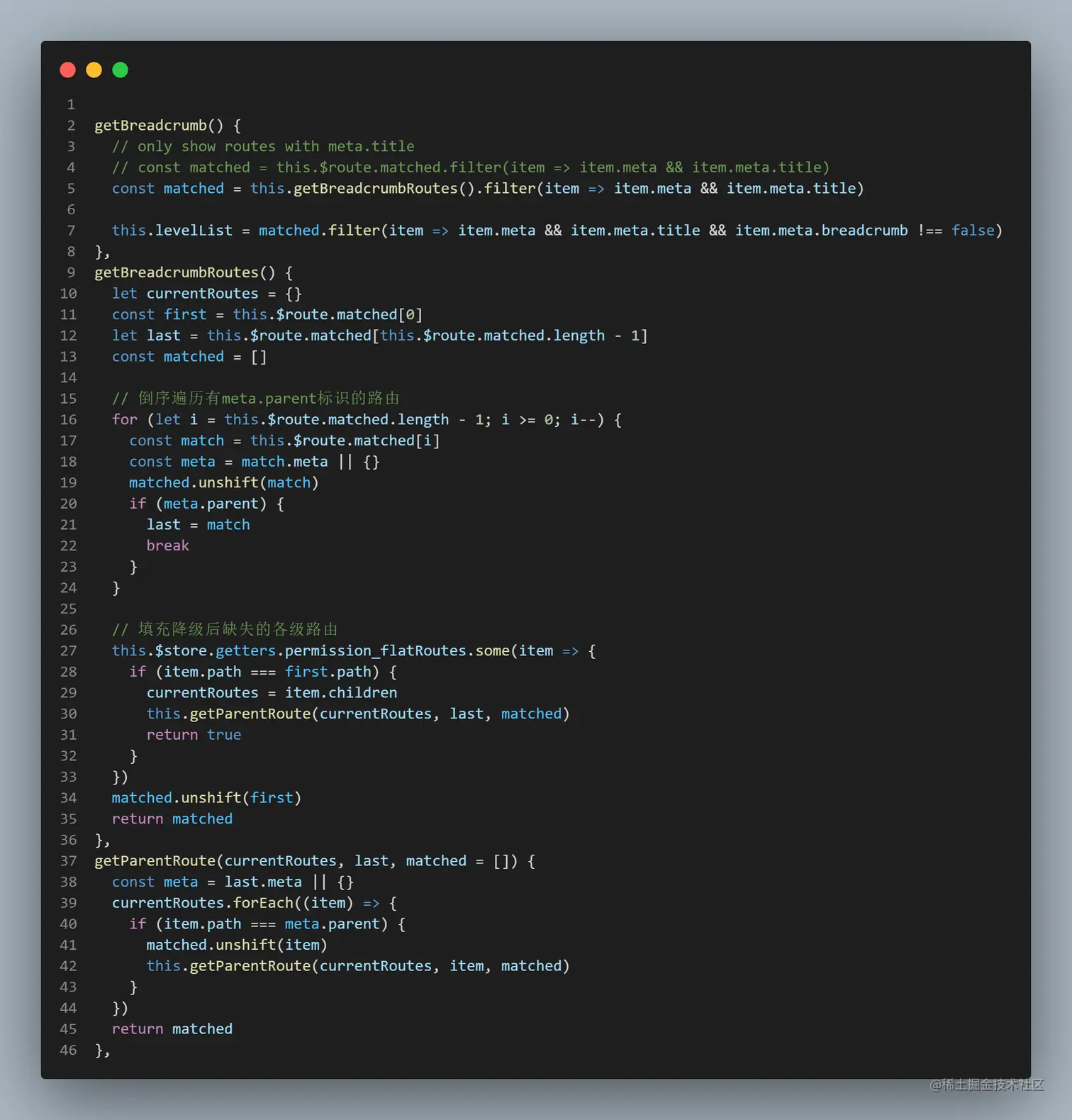Image resolution: width=1072 pixels, height=1120 pixels.
Task: Click "this.levelList" assignment on line 7
Action: click(x=172, y=231)
